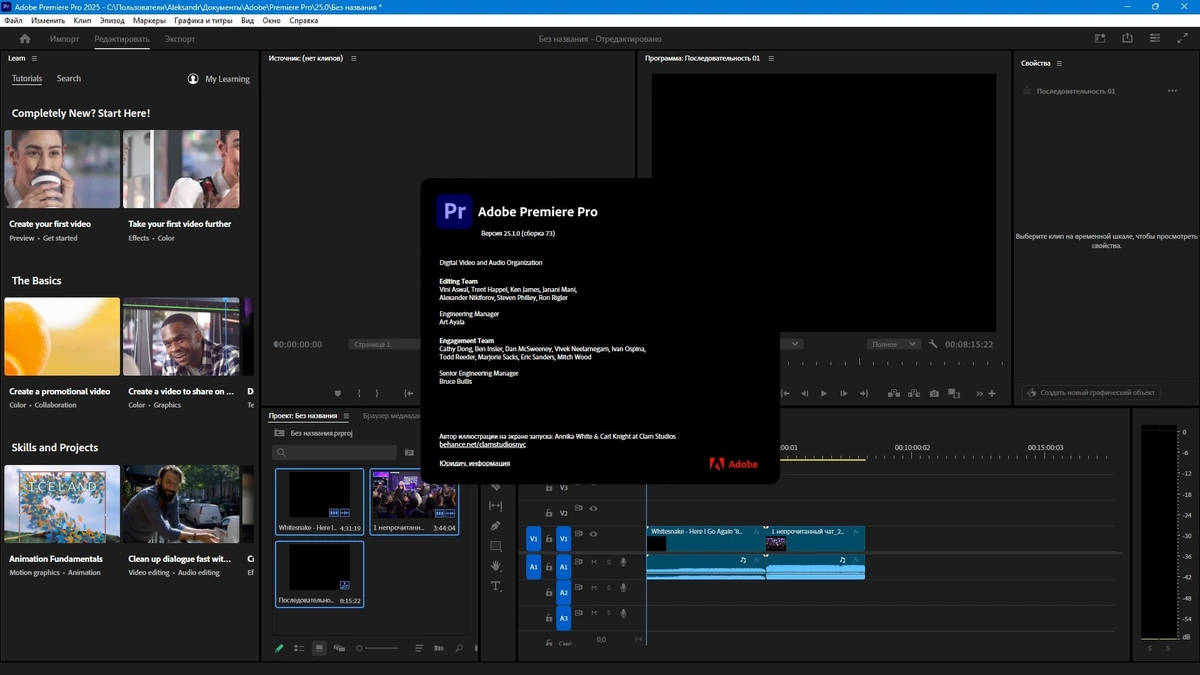This screenshot has height=675, width=1200.
Task: Select the Type tool
Action: [496, 586]
